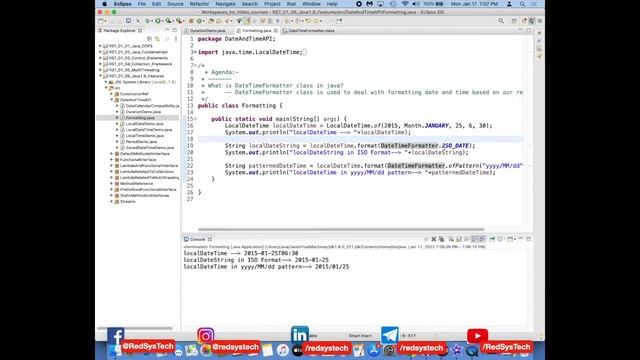640x360 pixels.
Task: Expand RST_01_04_Collection_Framework project
Action: tap(100, 64)
